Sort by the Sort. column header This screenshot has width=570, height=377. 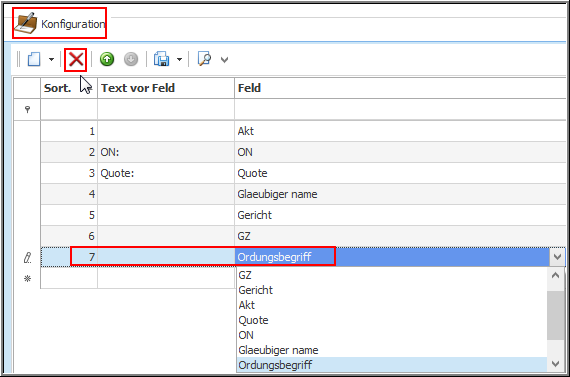[x=69, y=88]
